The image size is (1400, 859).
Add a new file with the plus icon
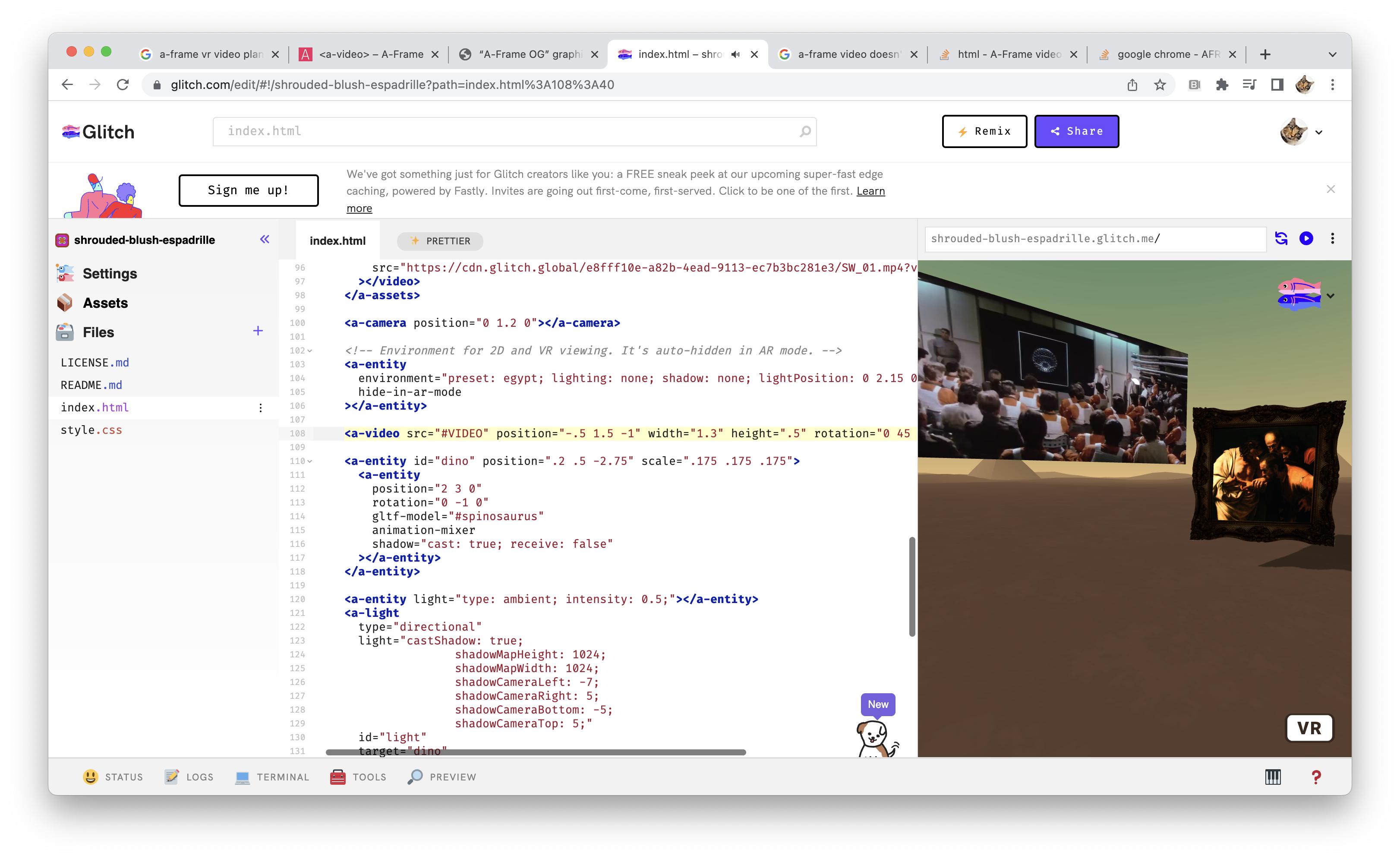pos(259,331)
